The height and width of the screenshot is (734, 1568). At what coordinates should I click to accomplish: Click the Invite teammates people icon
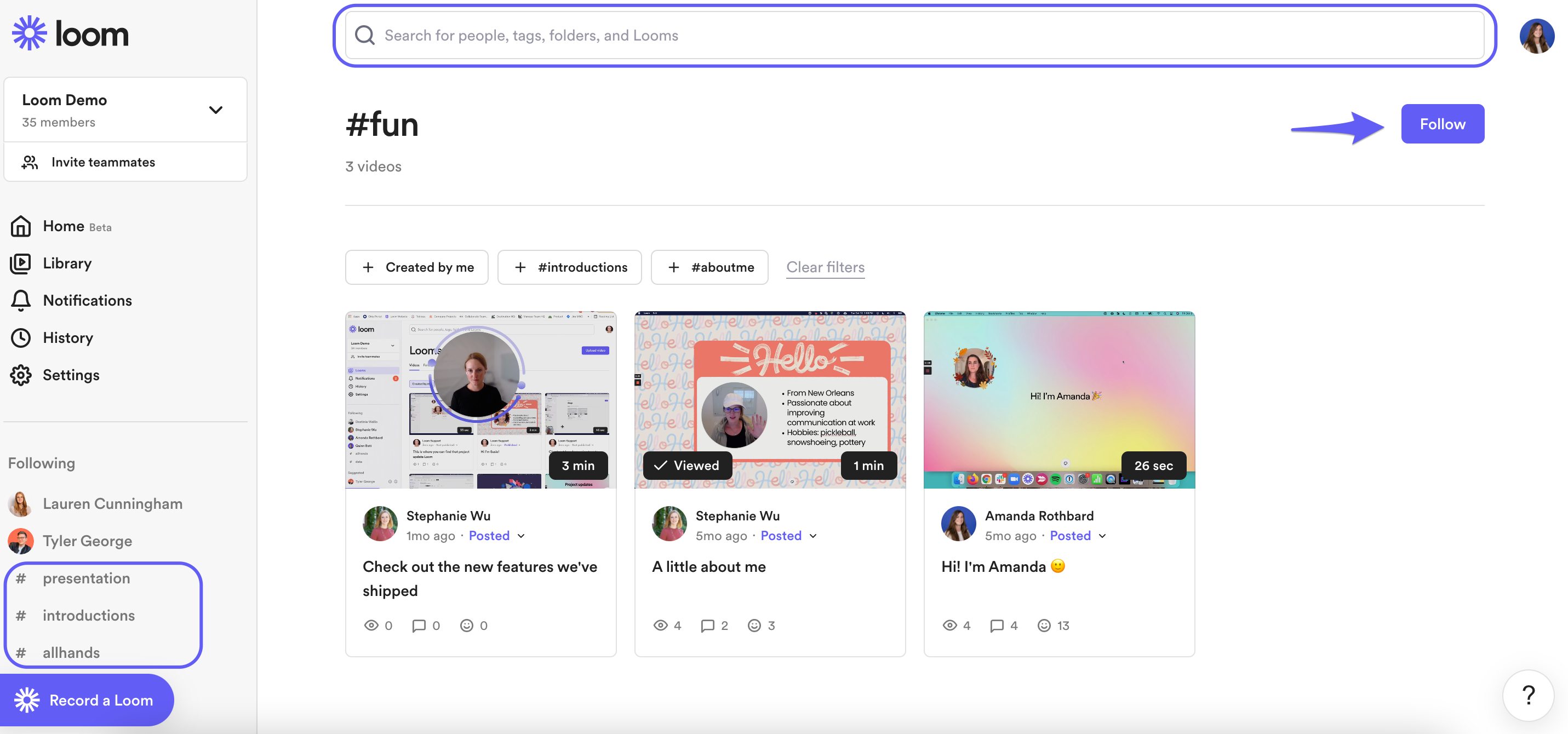(x=29, y=162)
